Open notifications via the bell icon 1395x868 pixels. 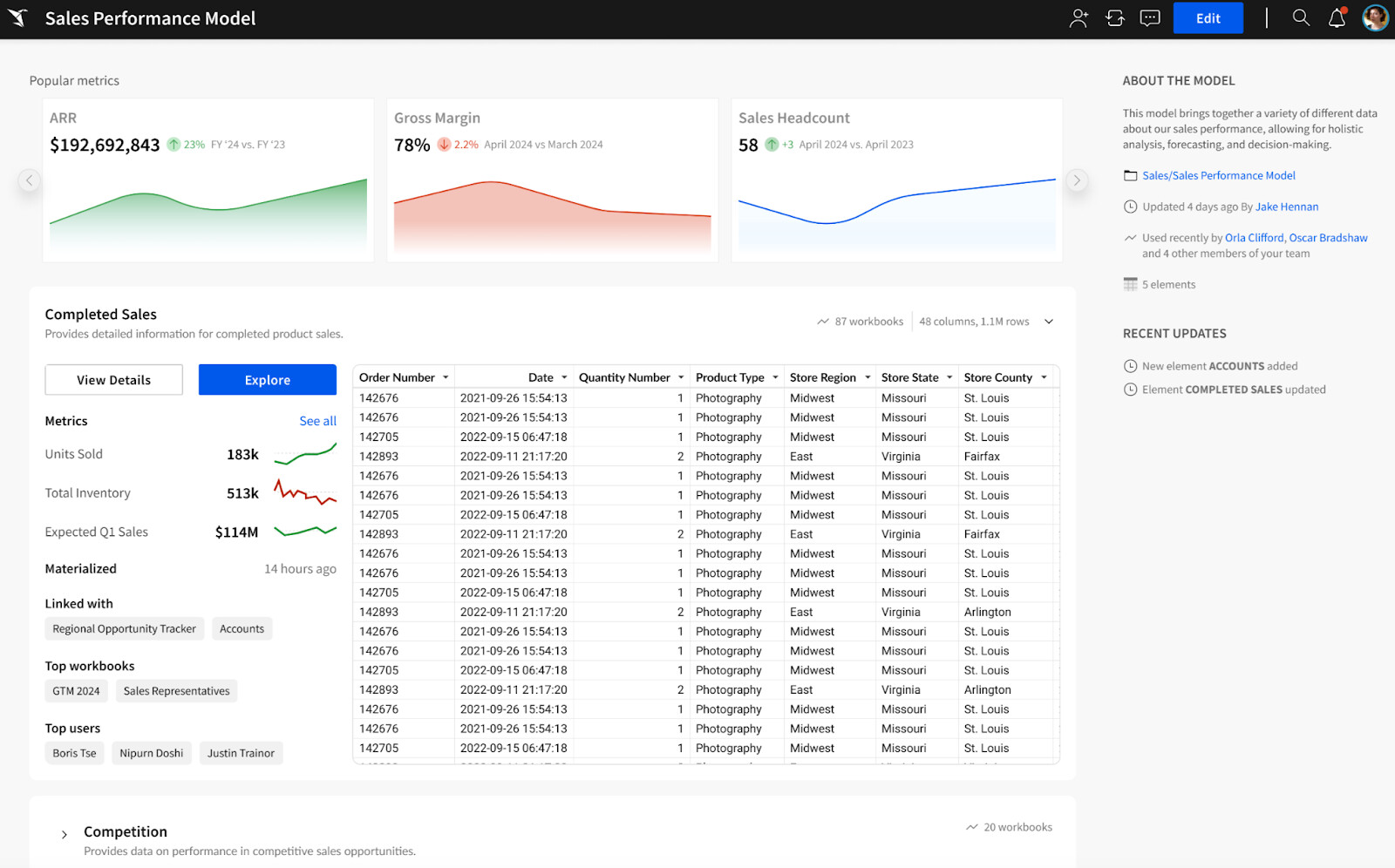[1337, 17]
